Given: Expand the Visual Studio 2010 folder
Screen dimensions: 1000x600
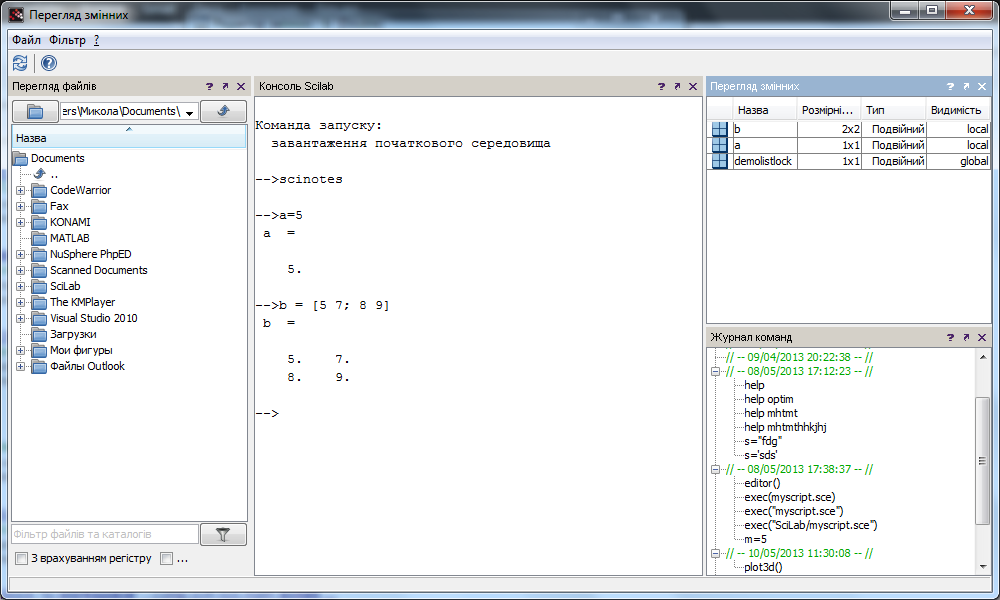Looking at the screenshot, I should tap(20, 318).
